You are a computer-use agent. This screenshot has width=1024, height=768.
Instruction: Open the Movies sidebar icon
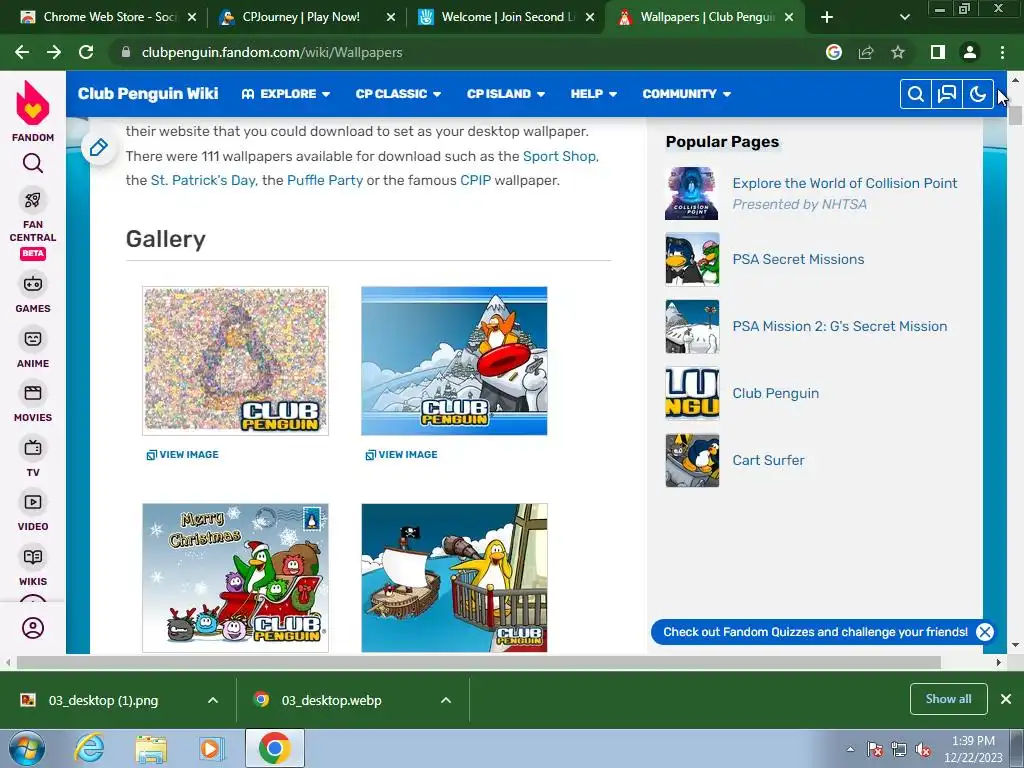[x=33, y=393]
